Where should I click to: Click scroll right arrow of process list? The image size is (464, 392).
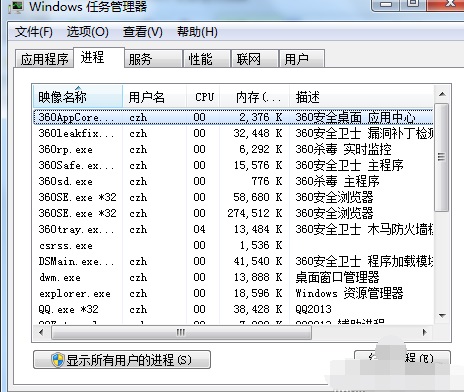[424, 332]
